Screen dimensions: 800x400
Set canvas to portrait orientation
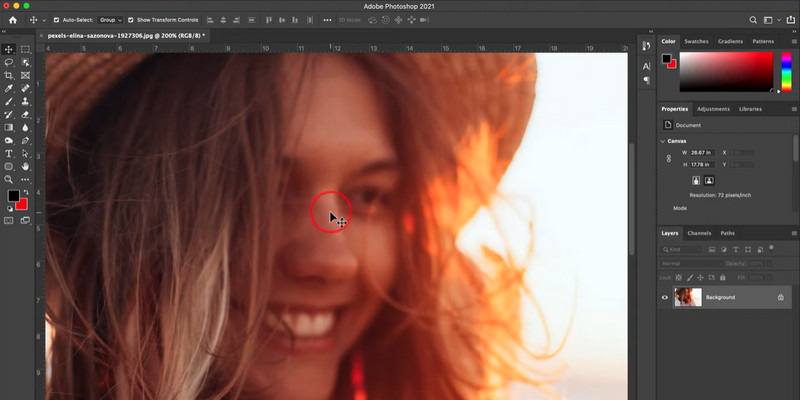pyautogui.click(x=696, y=180)
